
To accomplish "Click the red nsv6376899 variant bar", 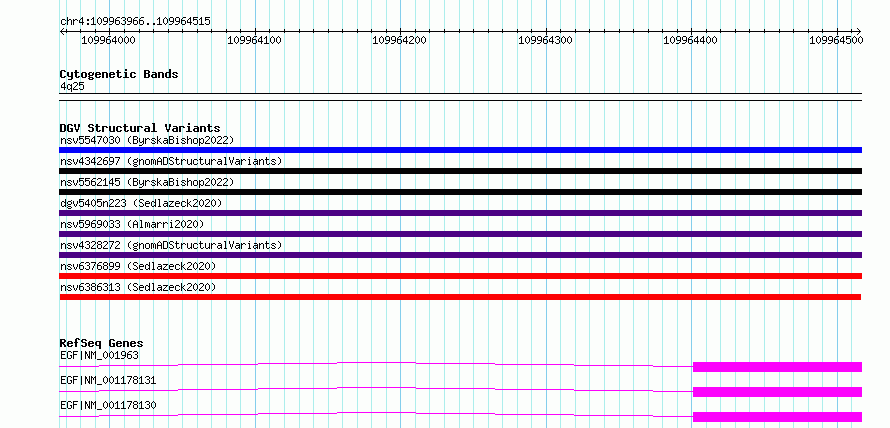I will coord(460,276).
